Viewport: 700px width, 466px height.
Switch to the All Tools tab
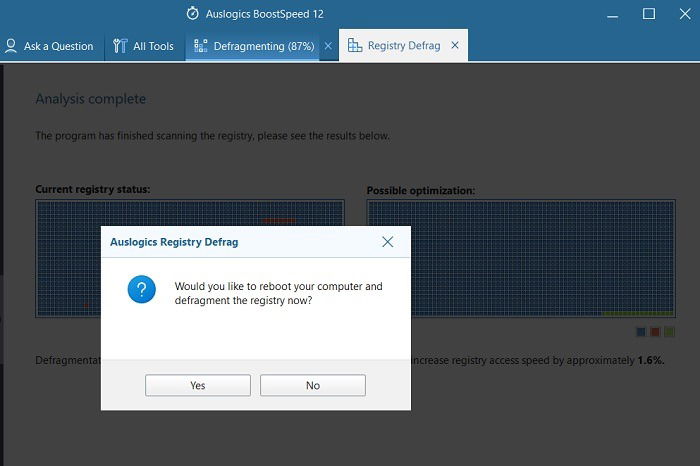(143, 46)
